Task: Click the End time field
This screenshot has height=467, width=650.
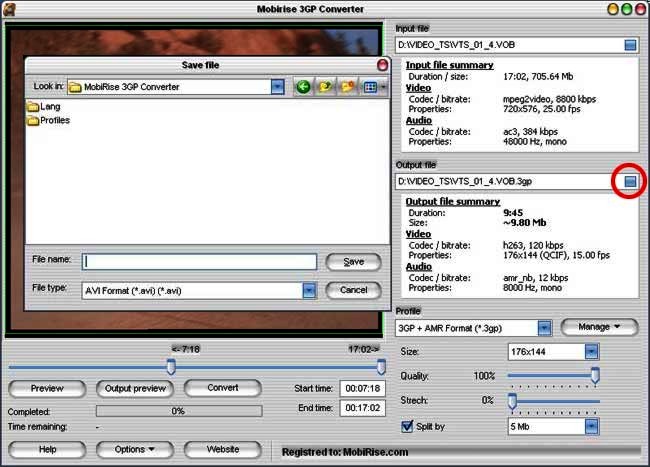Action: pyautogui.click(x=363, y=408)
